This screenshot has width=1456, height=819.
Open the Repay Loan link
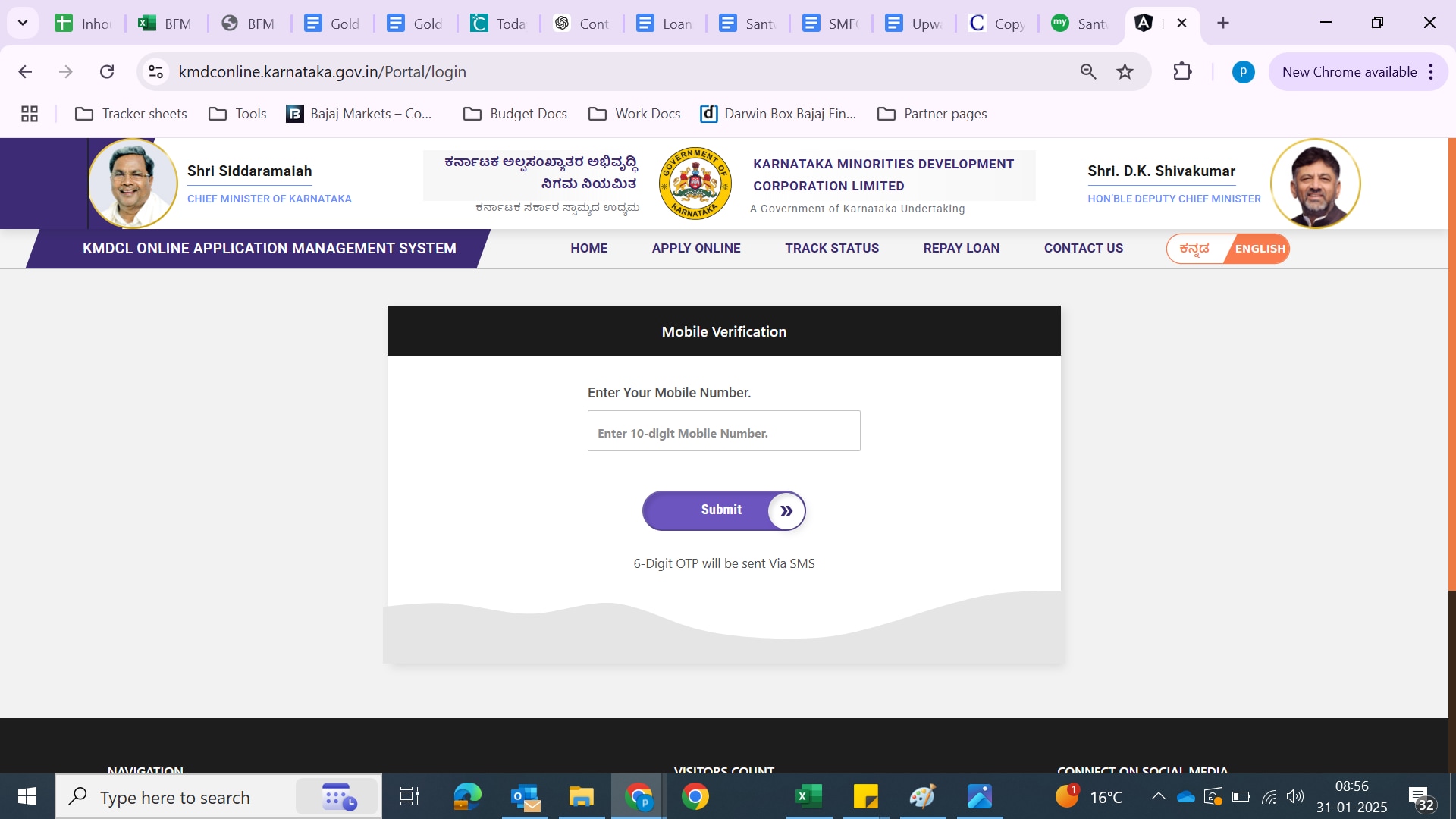tap(961, 248)
